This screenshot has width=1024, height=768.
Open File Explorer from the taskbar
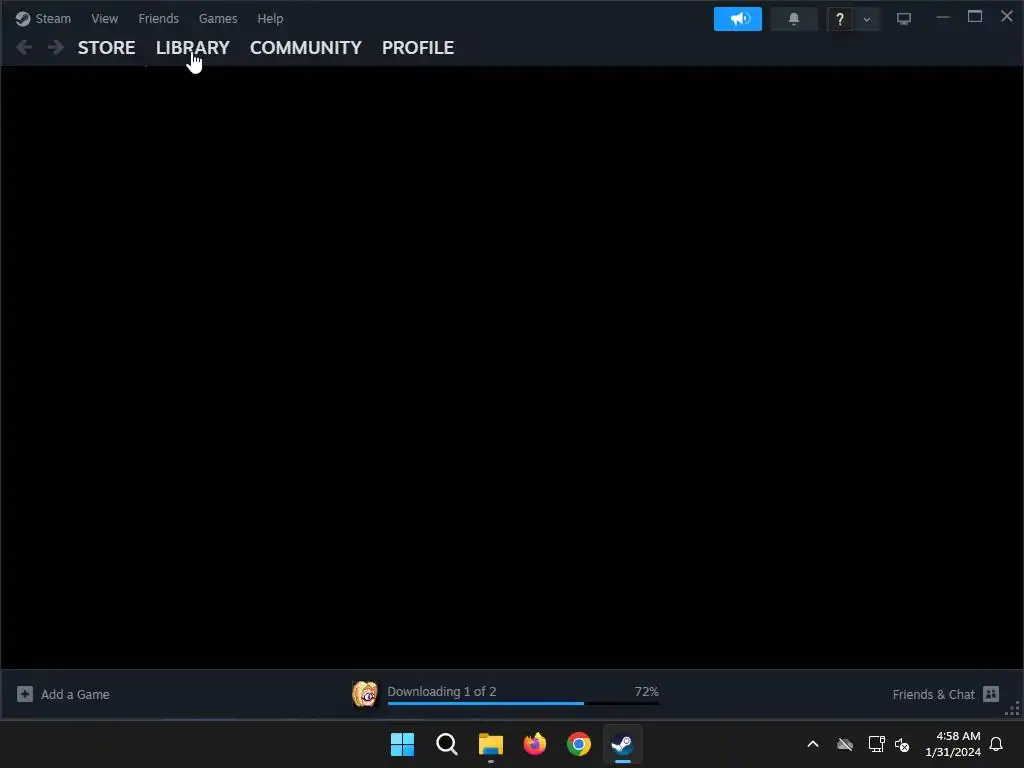click(x=490, y=744)
